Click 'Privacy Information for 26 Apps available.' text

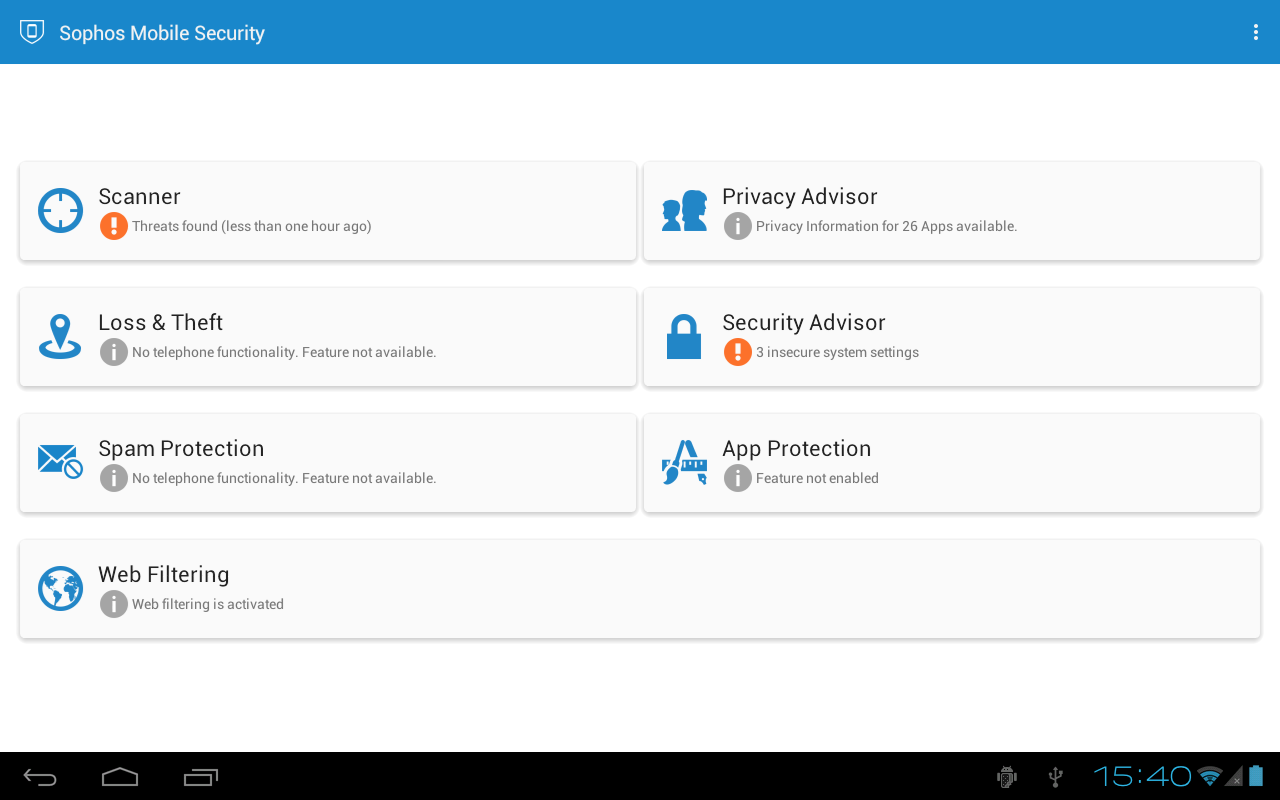pyautogui.click(x=887, y=227)
